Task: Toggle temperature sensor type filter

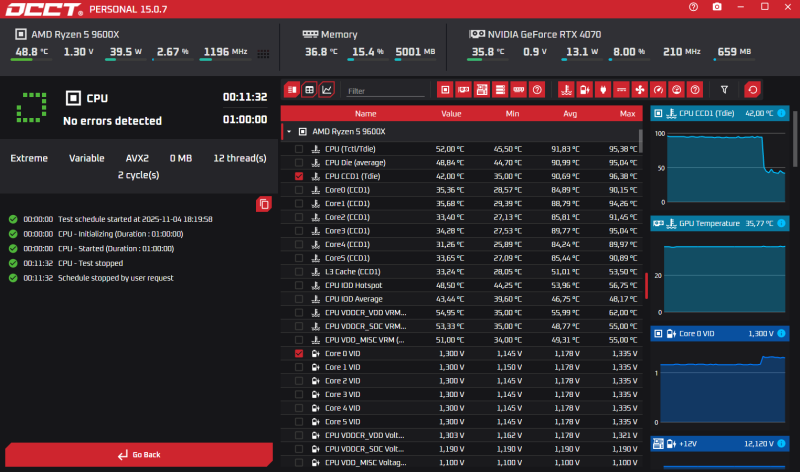Action: (566, 90)
